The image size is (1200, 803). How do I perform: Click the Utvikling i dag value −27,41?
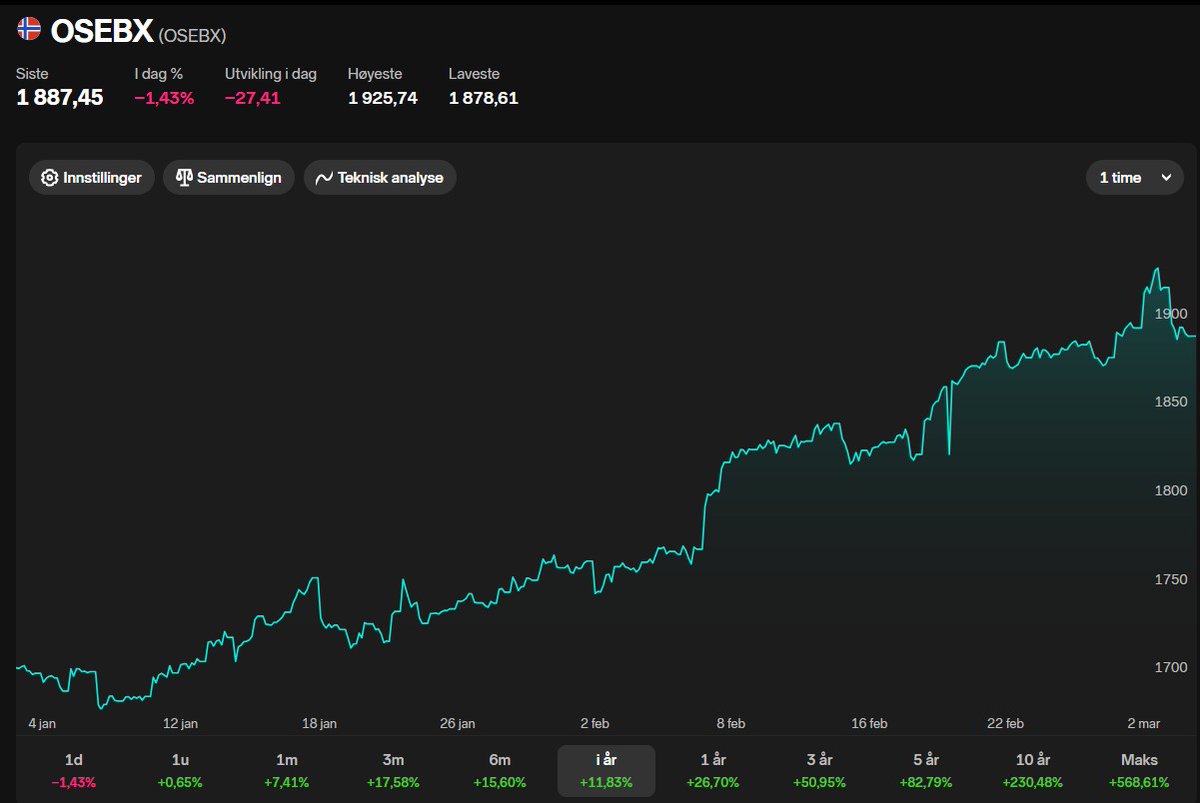(253, 98)
